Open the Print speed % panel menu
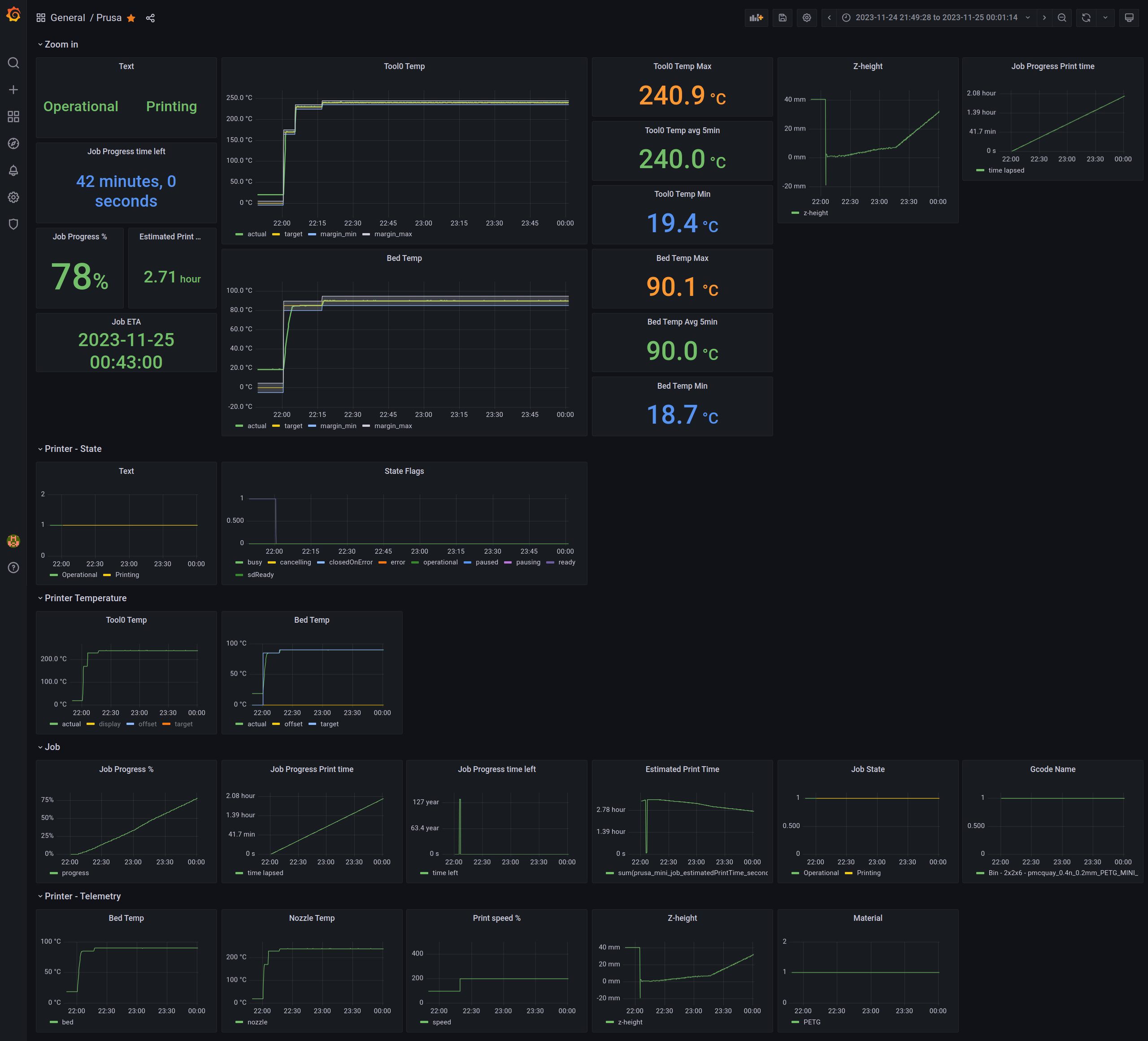The image size is (1148, 1041). pyautogui.click(x=496, y=918)
